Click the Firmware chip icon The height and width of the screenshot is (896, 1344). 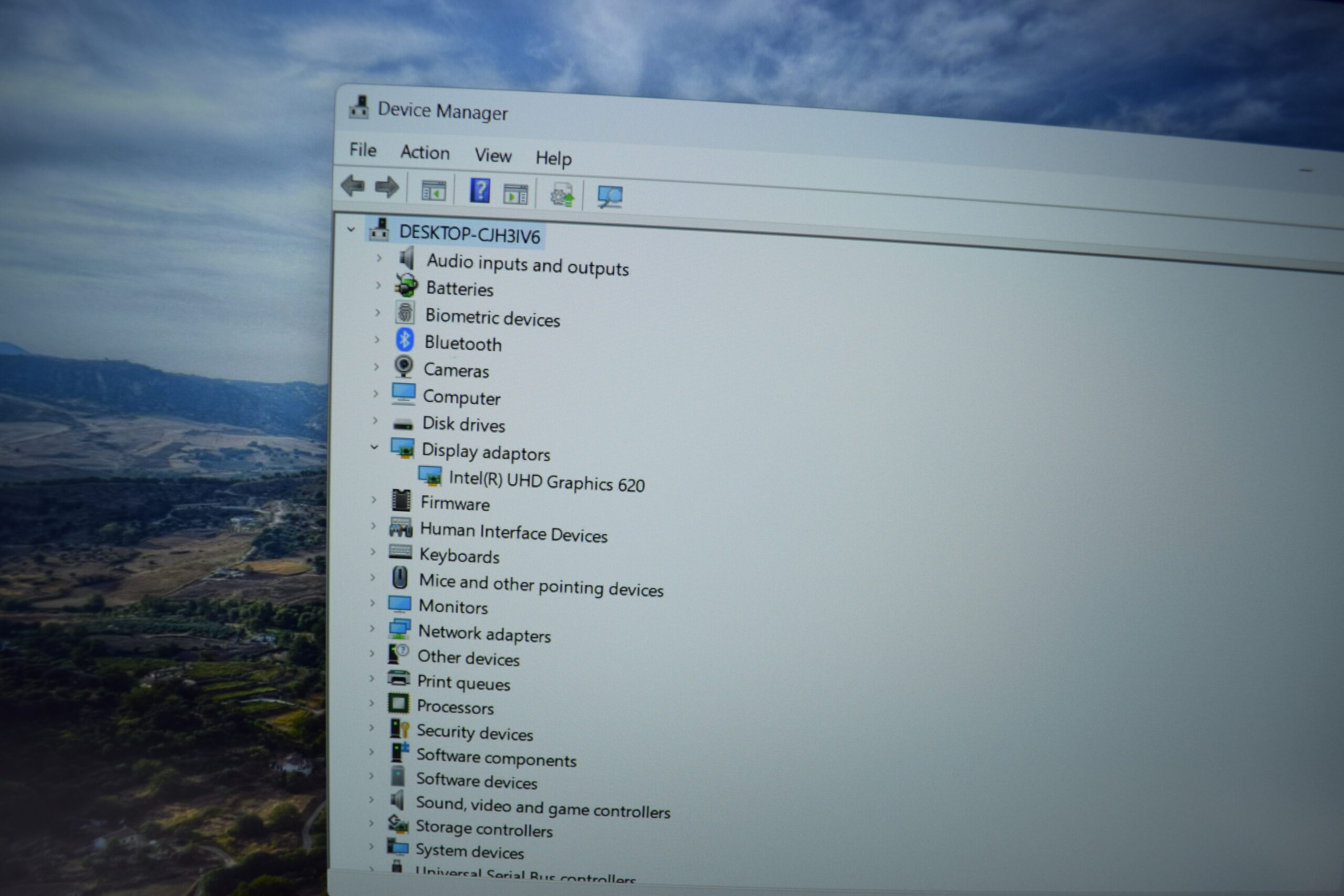401,501
